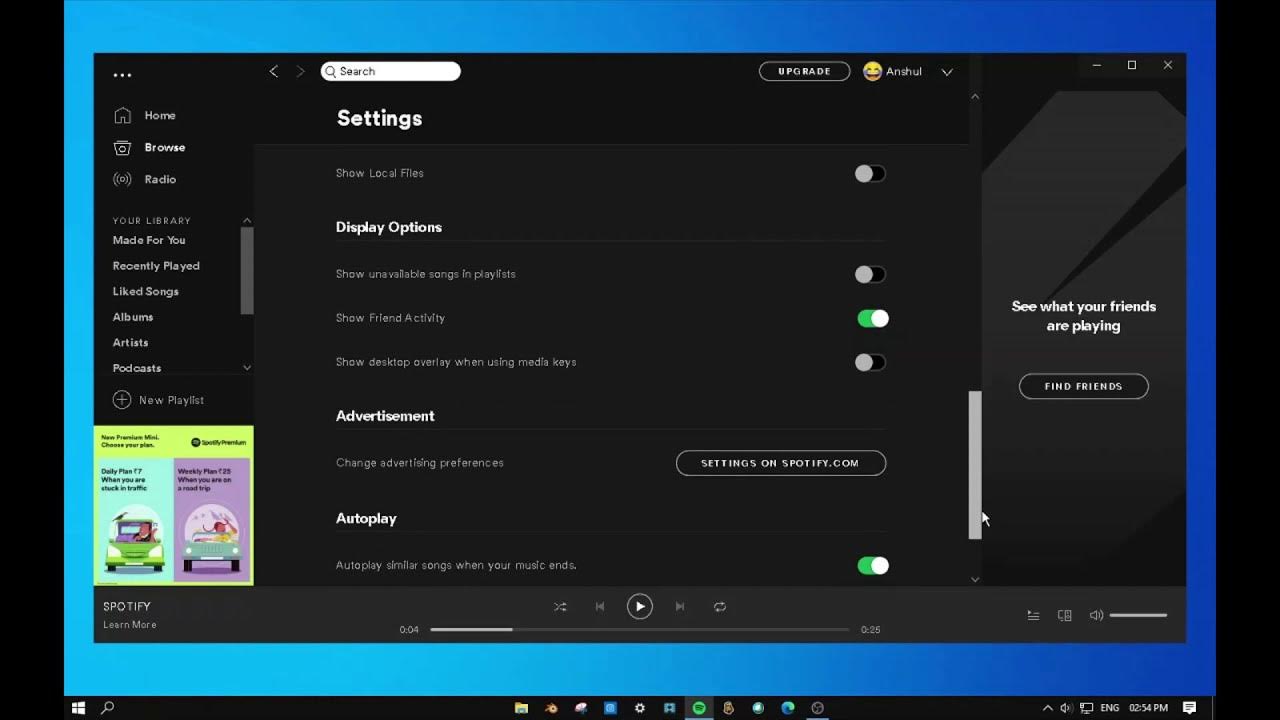Viewport: 1280px width, 720px height.
Task: Click the Change advertising preferences text
Action: pyautogui.click(x=420, y=463)
